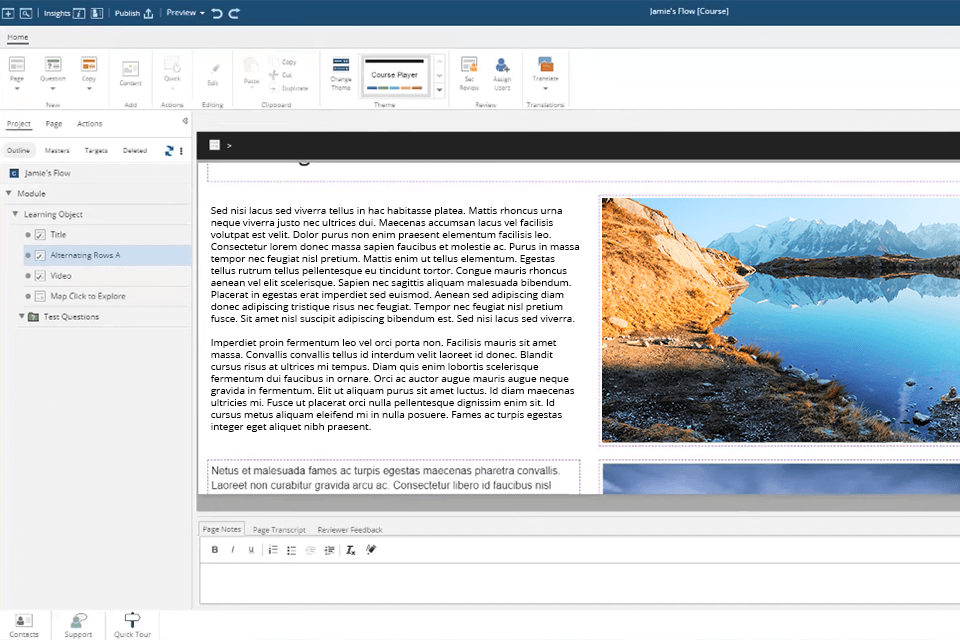The width and height of the screenshot is (960, 640).
Task: Click the page icon in black breadcrumb bar
Action: coord(214,145)
